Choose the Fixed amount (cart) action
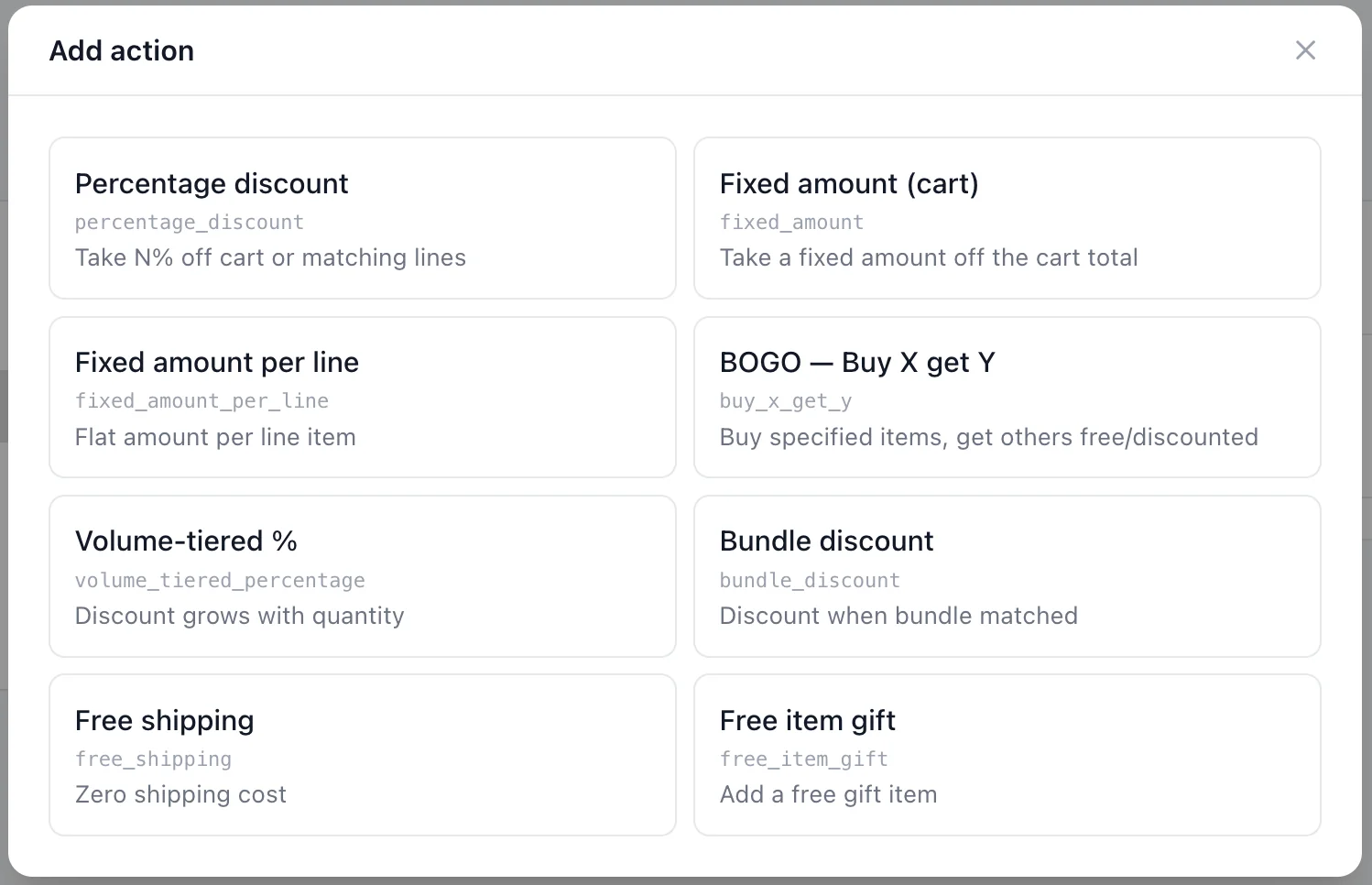The image size is (1372, 885). pyautogui.click(x=1007, y=218)
